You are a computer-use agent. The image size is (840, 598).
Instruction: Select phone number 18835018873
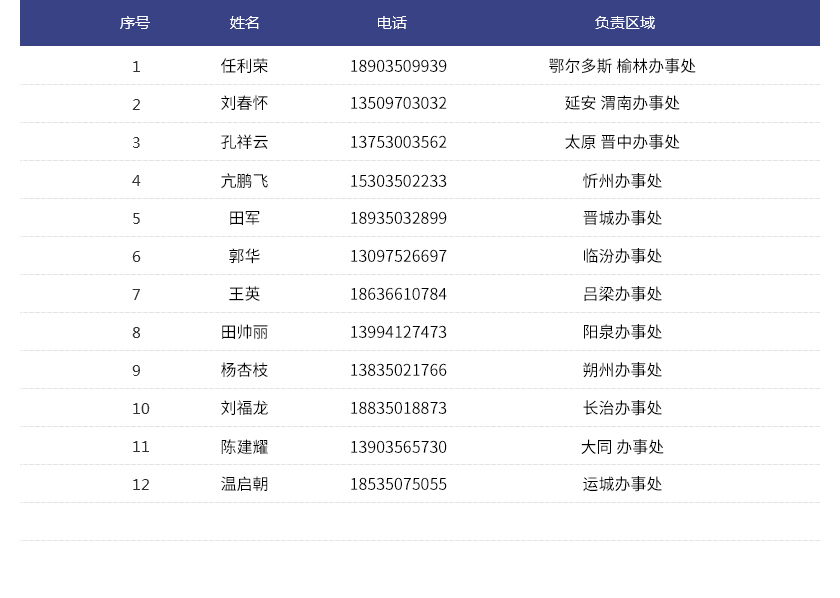398,408
